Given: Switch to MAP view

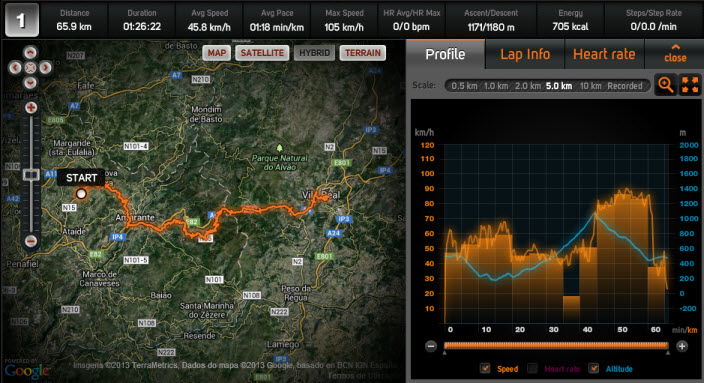Looking at the screenshot, I should coord(217,53).
